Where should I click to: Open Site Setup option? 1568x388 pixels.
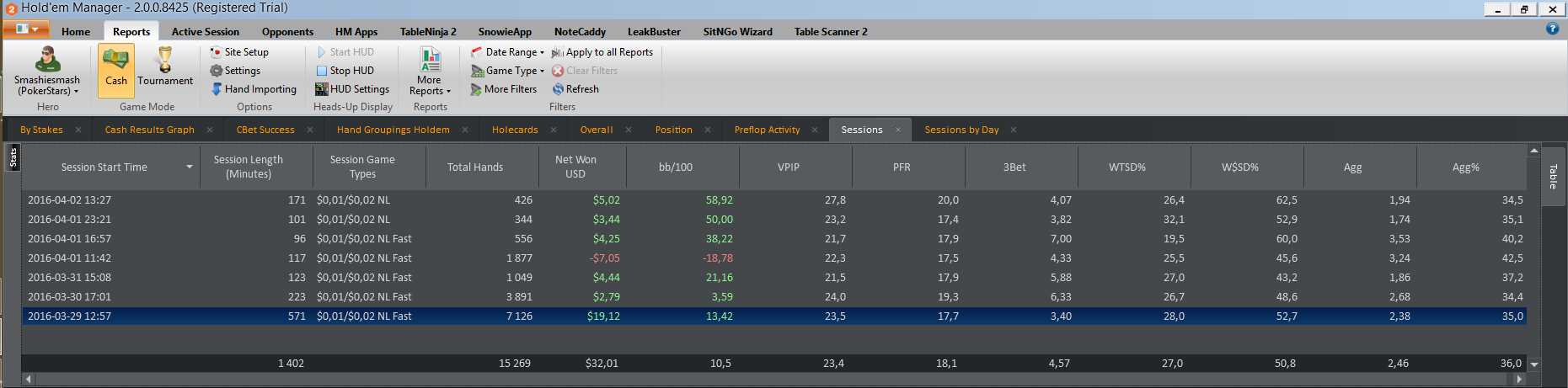click(239, 52)
